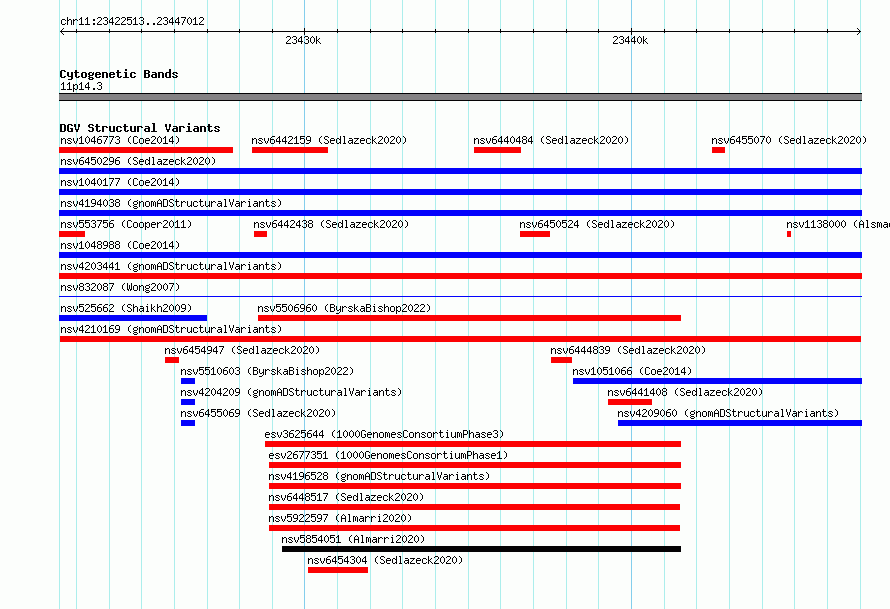This screenshot has width=890, height=609.
Task: Click the thin blue nsv832087 variant line
Action: 460,297
